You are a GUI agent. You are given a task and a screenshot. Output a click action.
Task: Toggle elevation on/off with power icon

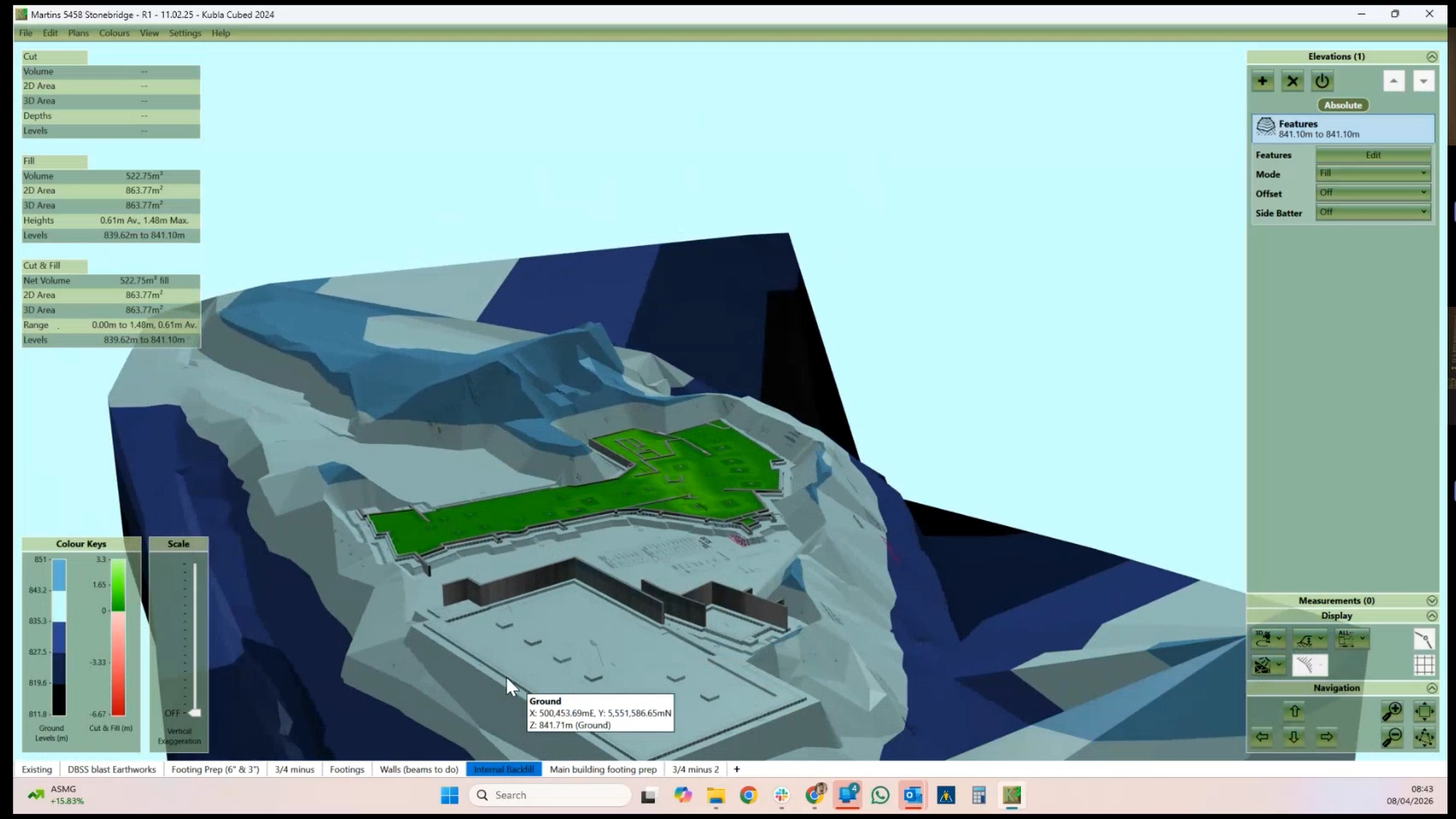pos(1323,81)
